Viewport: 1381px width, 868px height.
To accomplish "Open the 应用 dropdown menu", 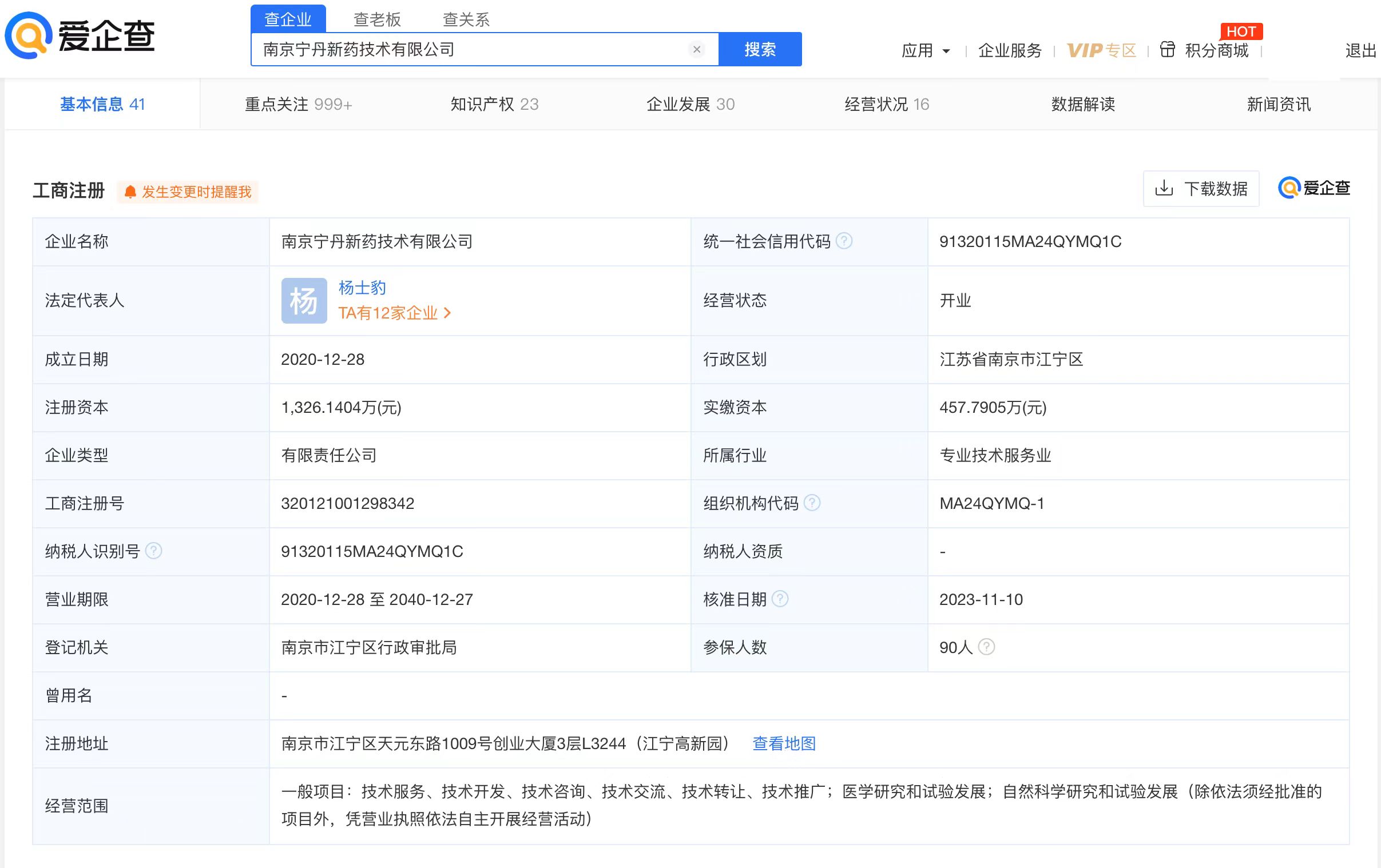I will click(926, 50).
